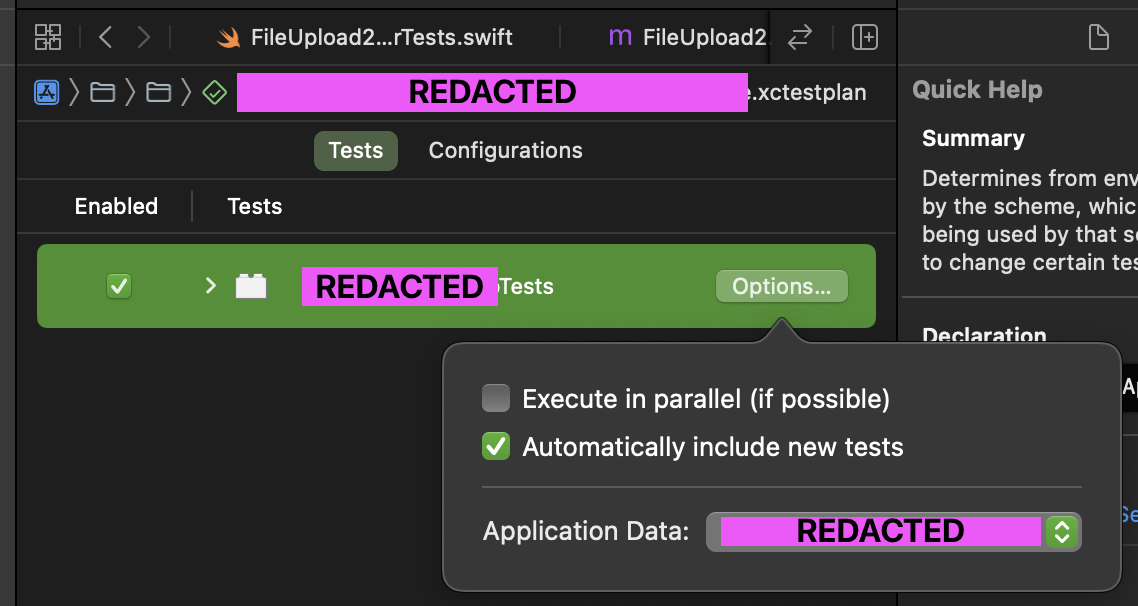The image size is (1138, 606).
Task: Go forward with the right chevron arrow
Action: pyautogui.click(x=144, y=37)
